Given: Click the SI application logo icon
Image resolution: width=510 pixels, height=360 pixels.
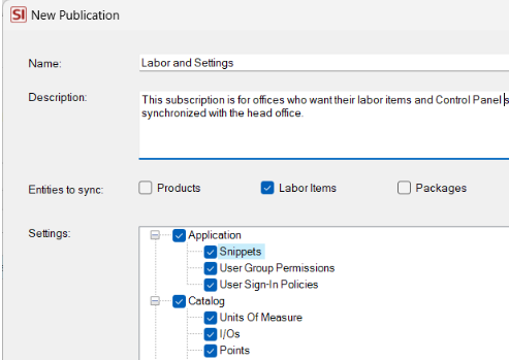Looking at the screenshot, I should pos(18,15).
